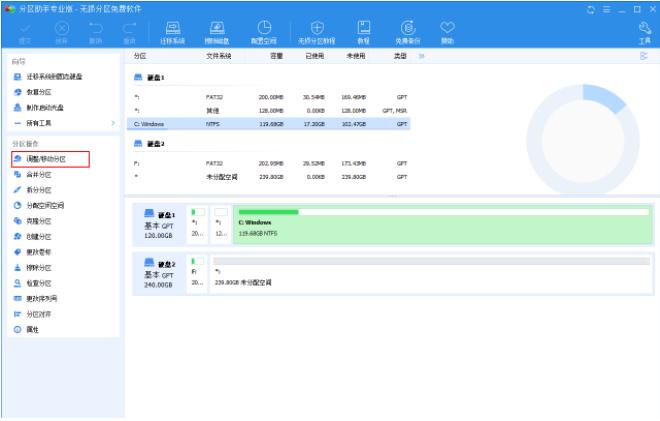Toggle the list view icon at table's right
The width and height of the screenshot is (660, 421).
click(x=643, y=57)
